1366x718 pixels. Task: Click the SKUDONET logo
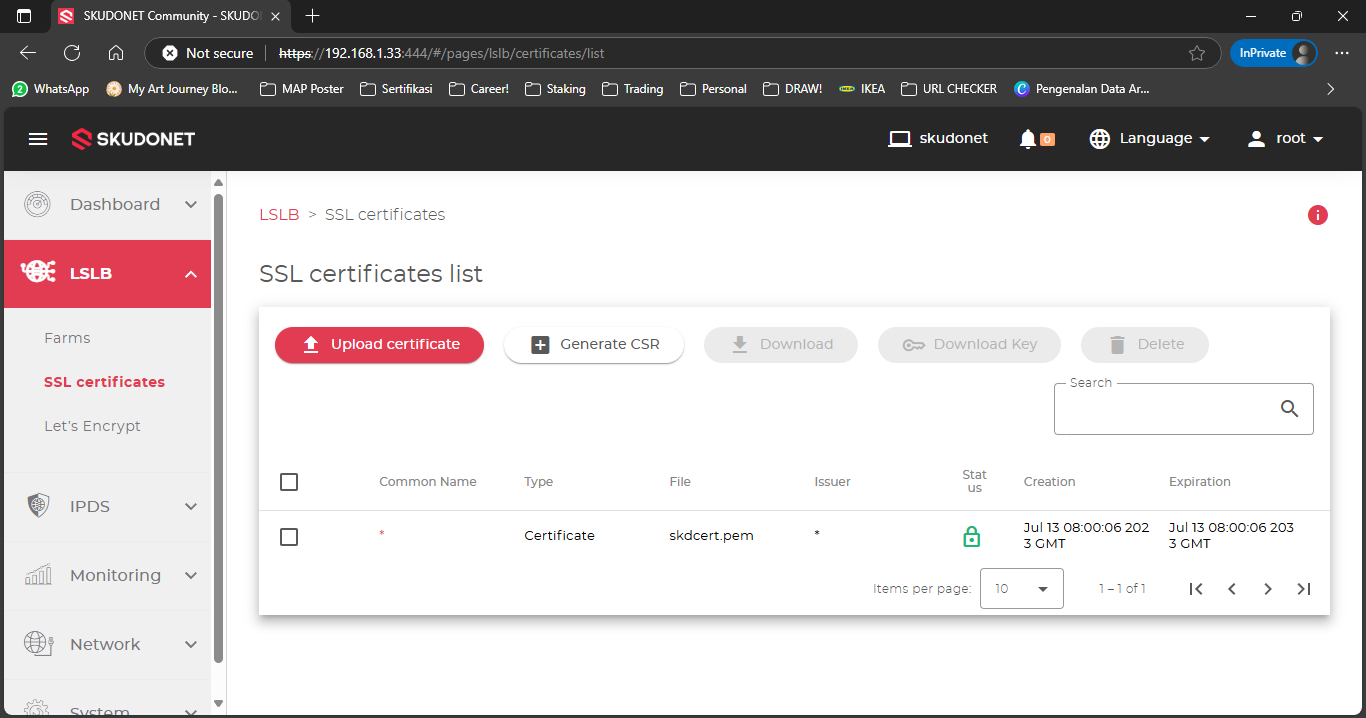point(133,139)
